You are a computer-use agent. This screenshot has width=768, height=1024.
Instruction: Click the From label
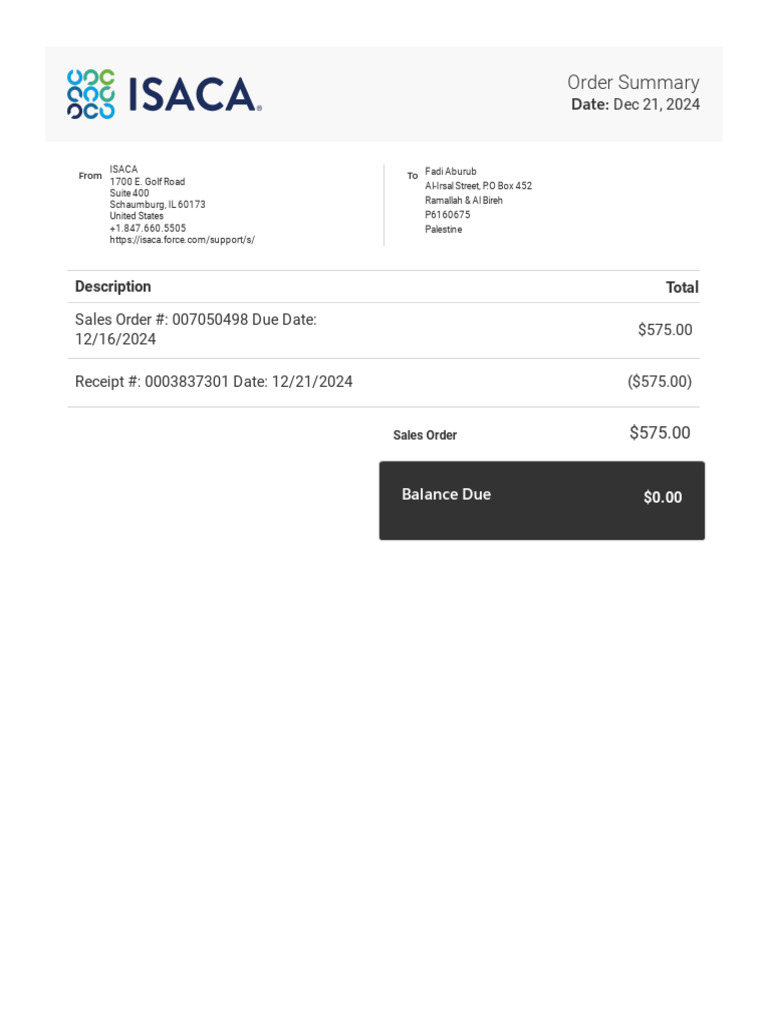point(90,176)
